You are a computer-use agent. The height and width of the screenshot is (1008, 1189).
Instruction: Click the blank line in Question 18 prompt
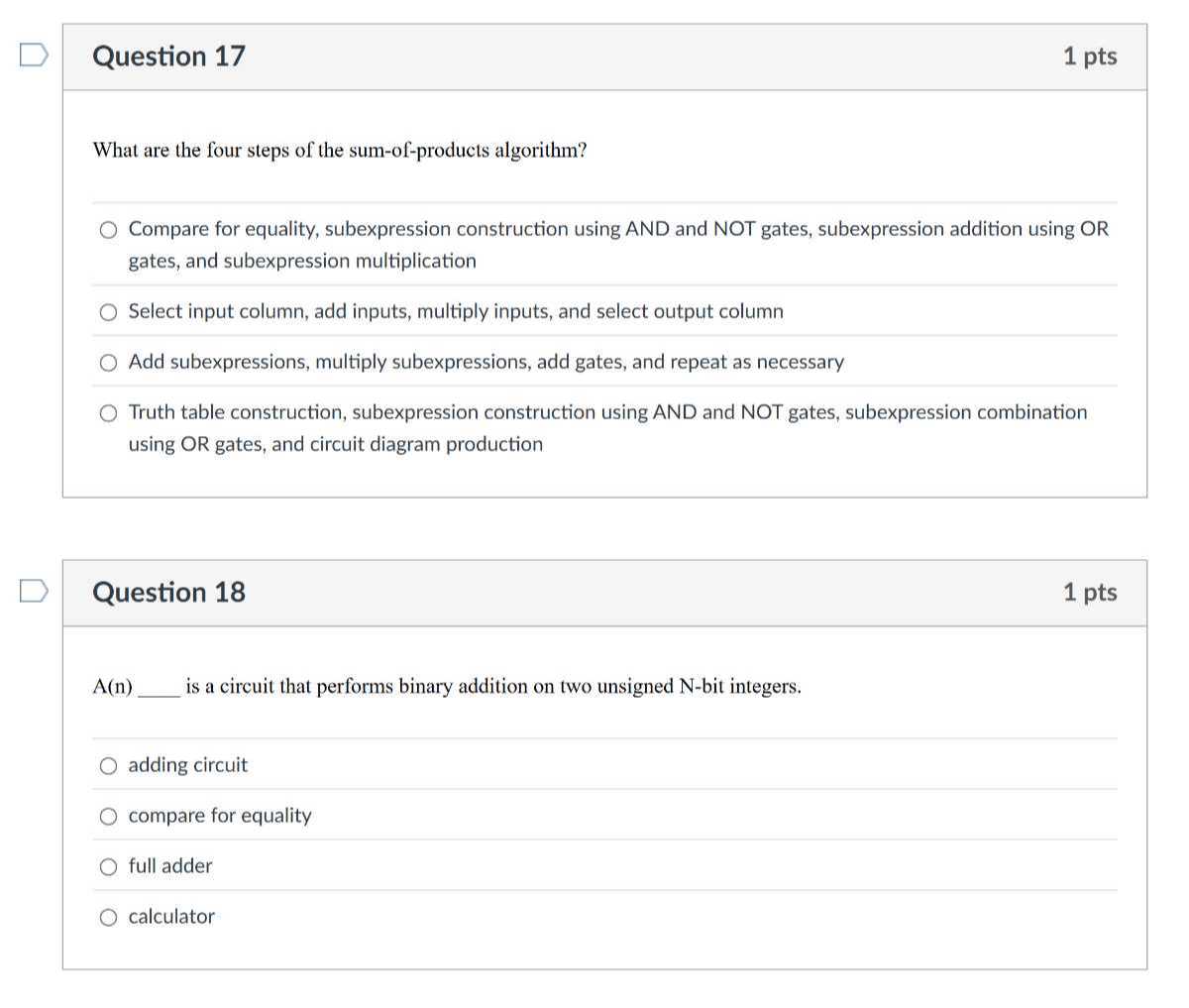pos(159,690)
